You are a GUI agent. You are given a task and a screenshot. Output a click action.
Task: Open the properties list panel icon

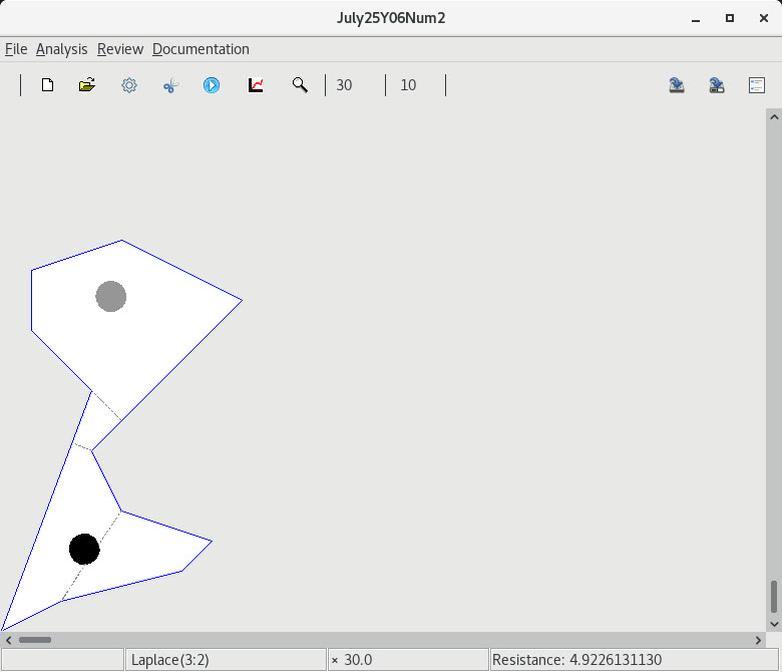click(x=757, y=85)
